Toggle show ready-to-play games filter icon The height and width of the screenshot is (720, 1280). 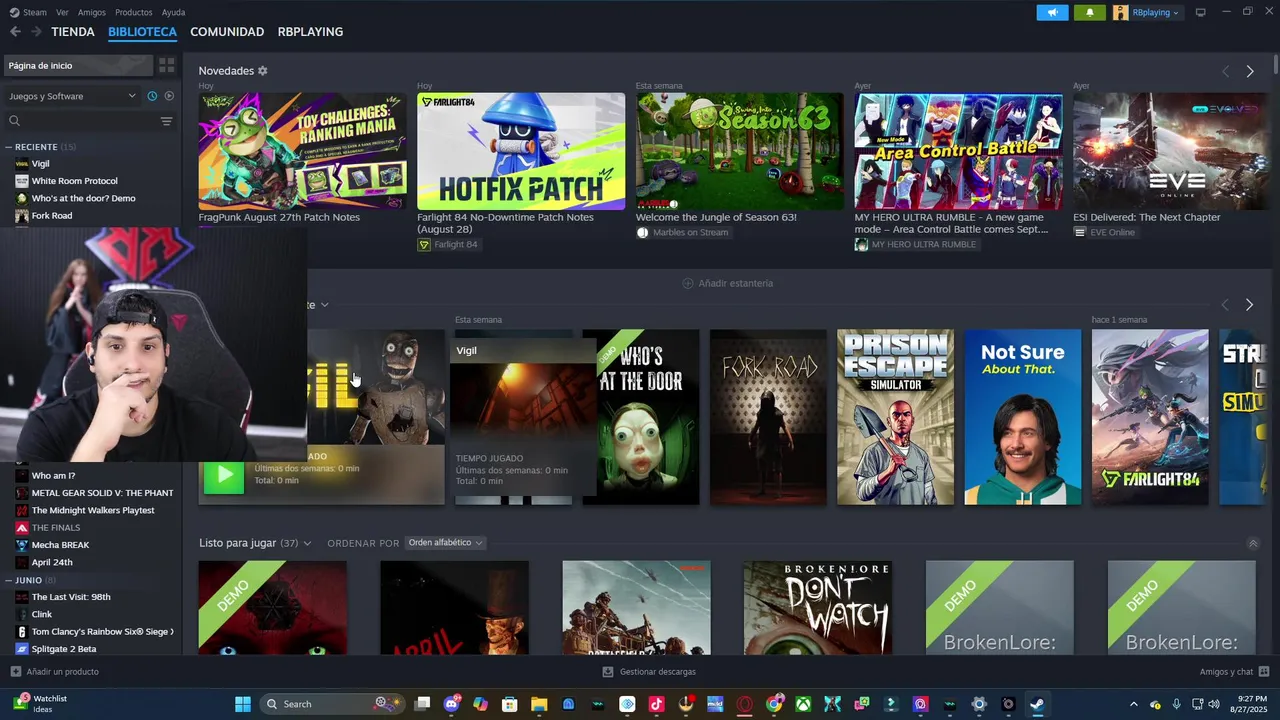(169, 96)
